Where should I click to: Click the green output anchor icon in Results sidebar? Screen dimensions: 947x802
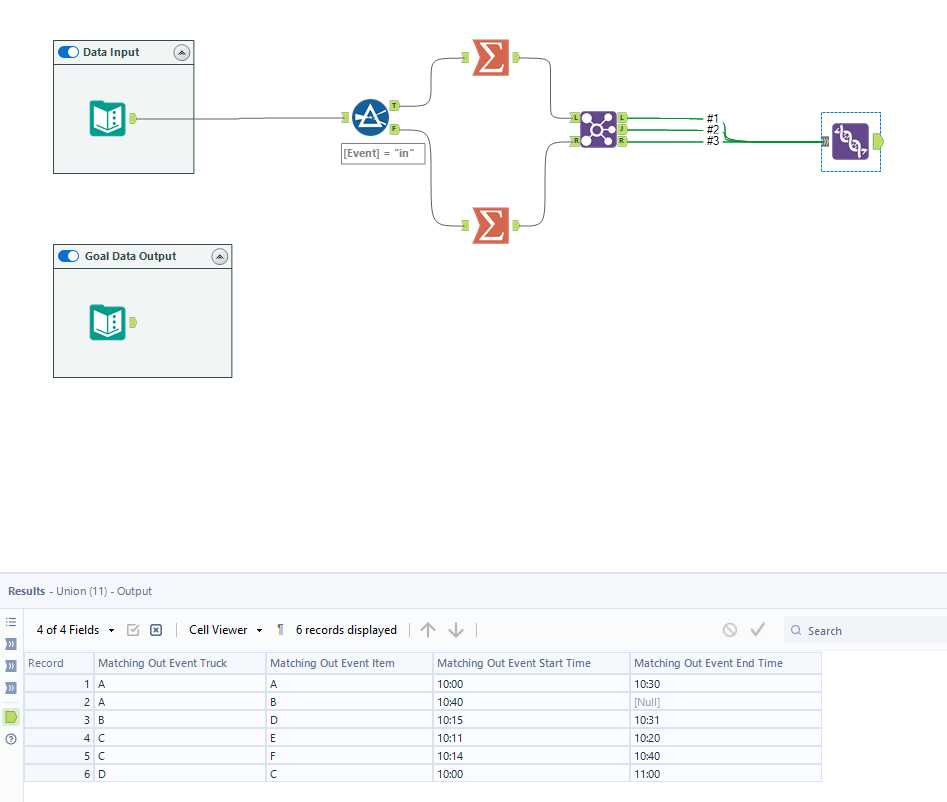10,716
